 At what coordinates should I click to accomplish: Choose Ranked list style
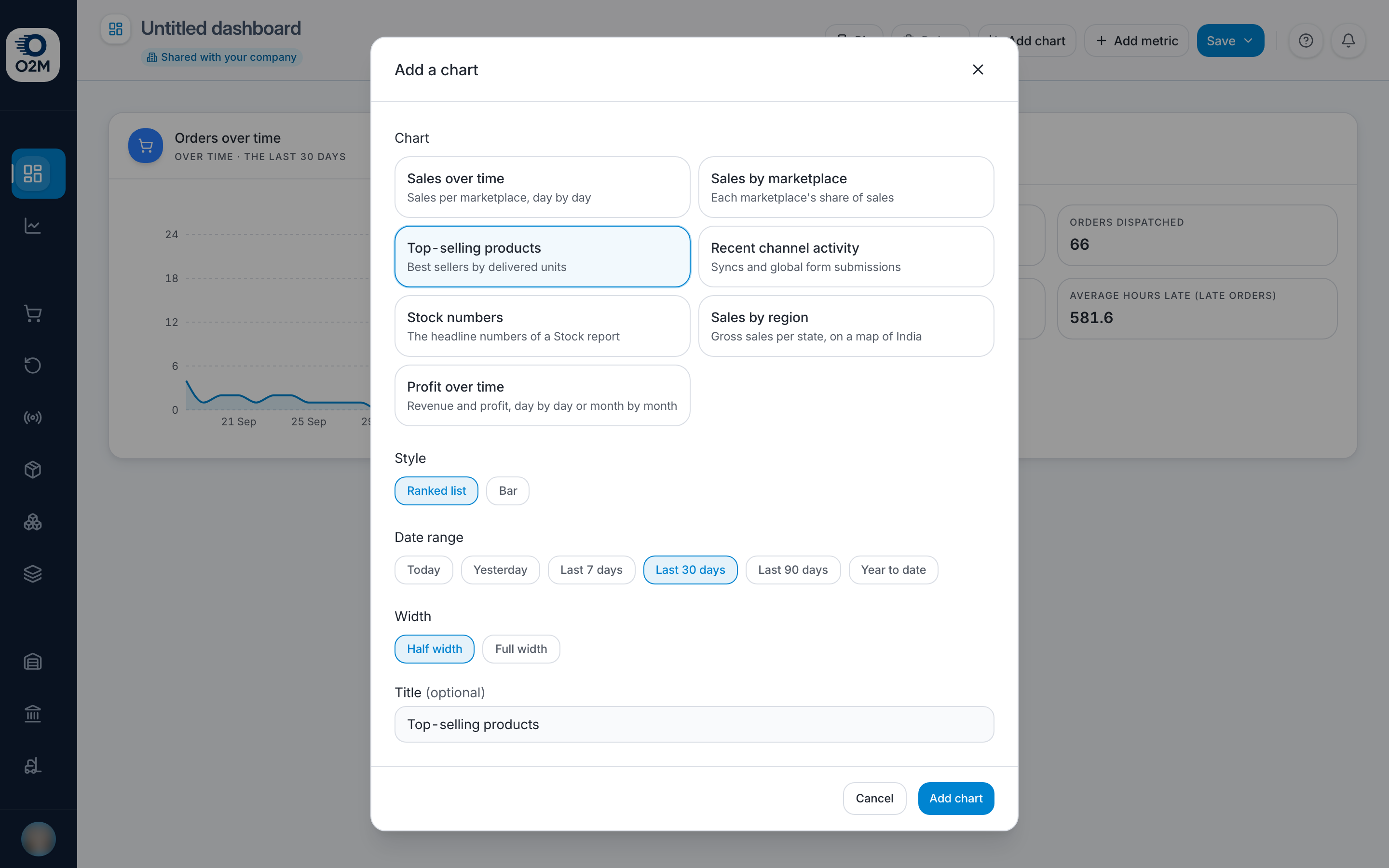click(436, 491)
